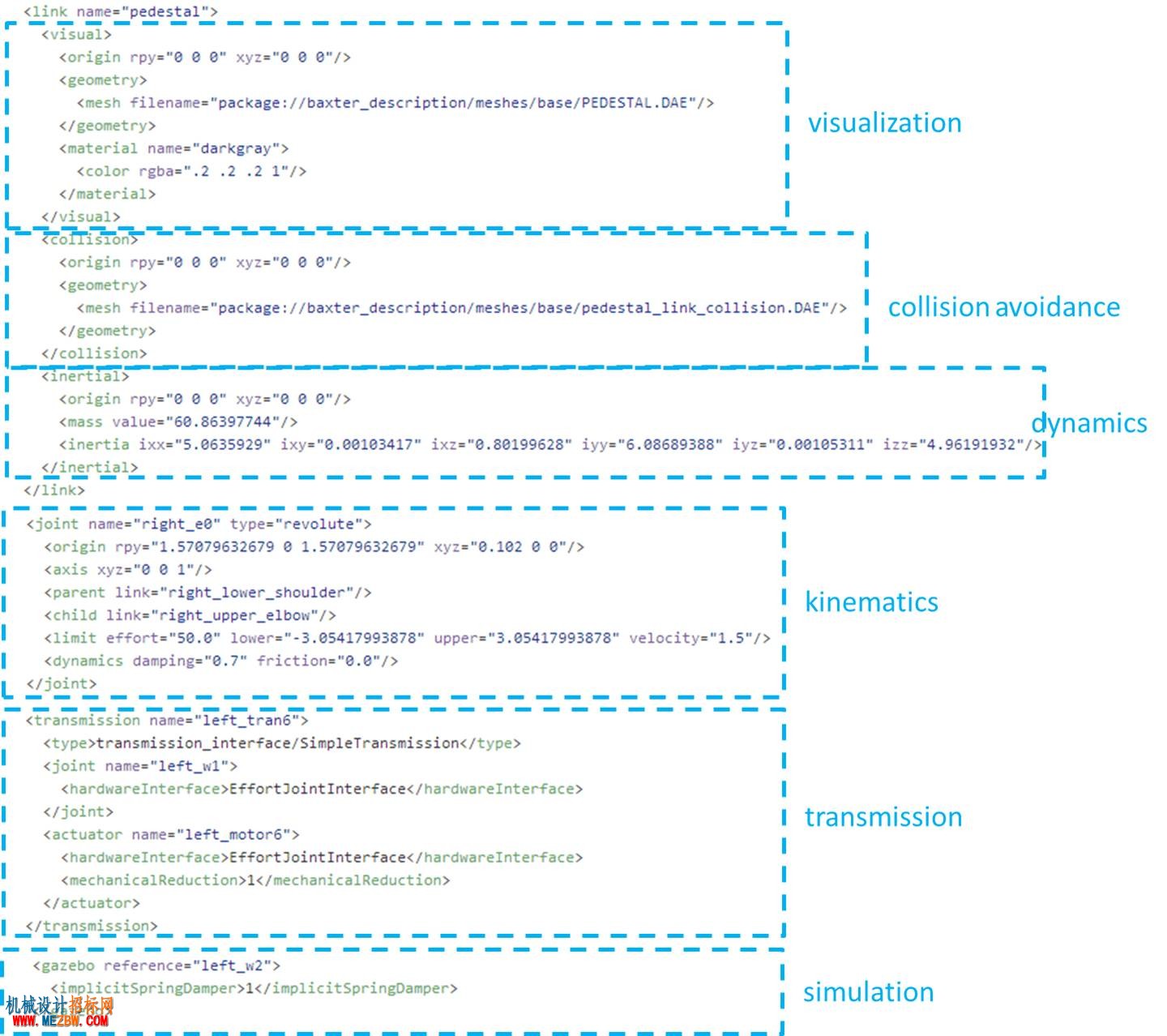Select the mass value="60.86397744" line

pos(177,422)
